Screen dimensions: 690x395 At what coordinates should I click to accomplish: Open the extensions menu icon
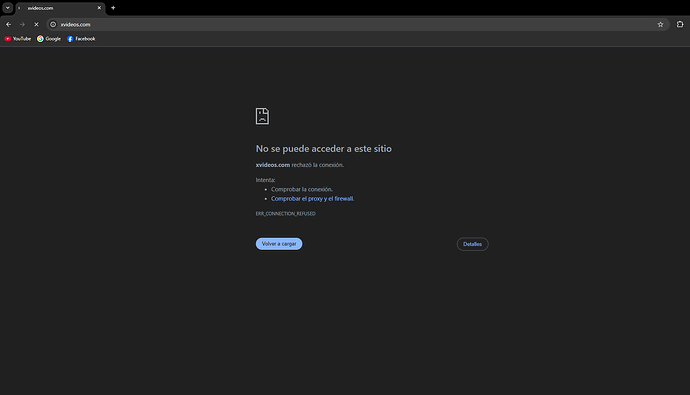click(x=680, y=25)
